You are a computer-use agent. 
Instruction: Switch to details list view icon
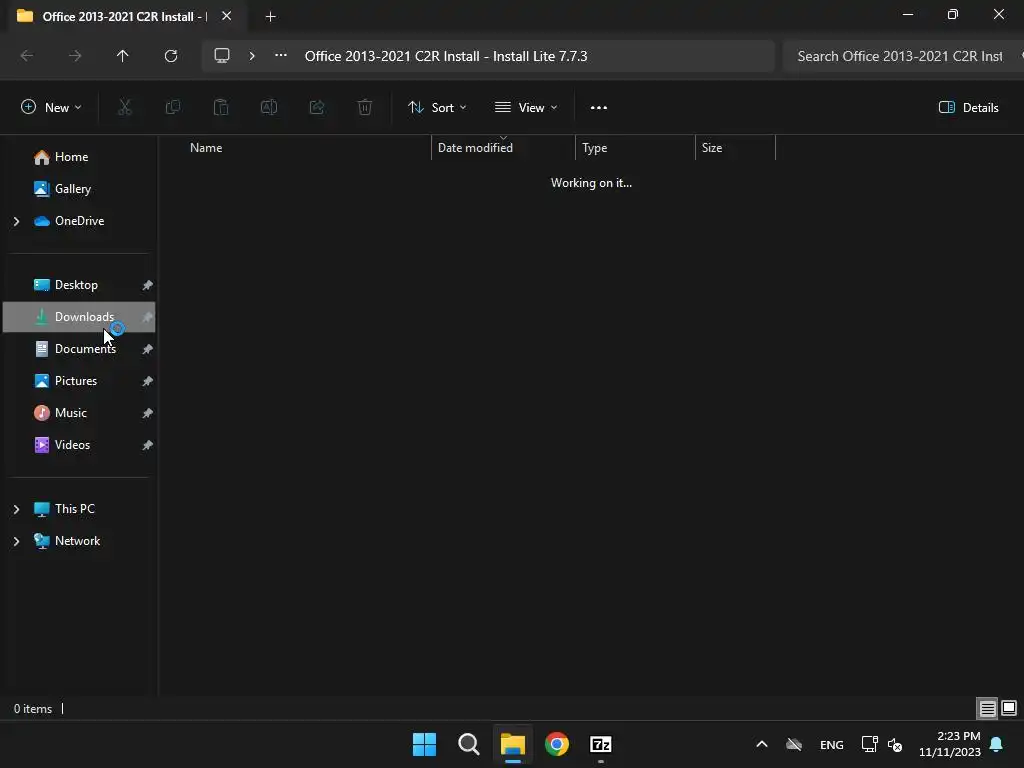(987, 708)
